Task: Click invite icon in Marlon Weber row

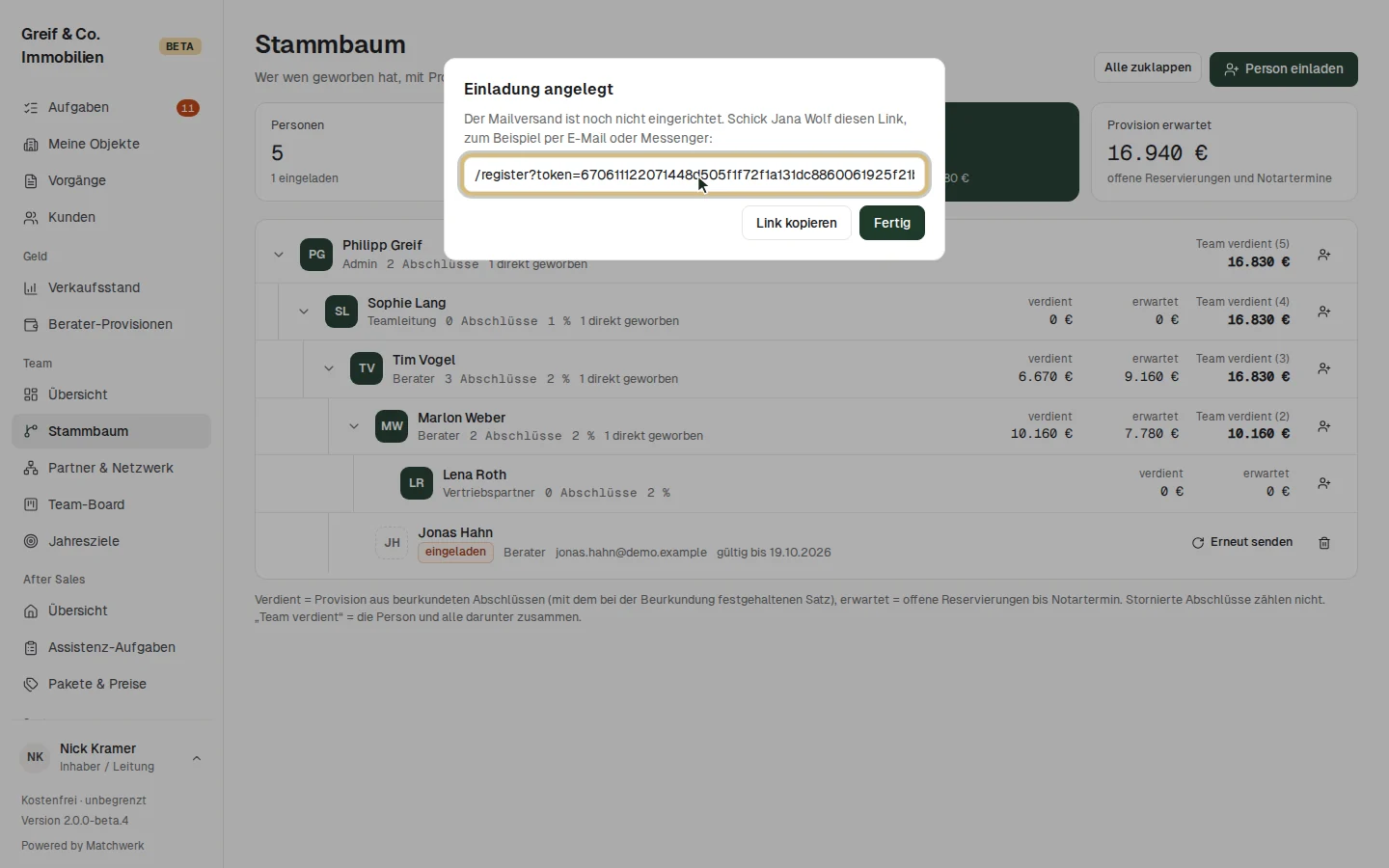Action: pos(1324,426)
